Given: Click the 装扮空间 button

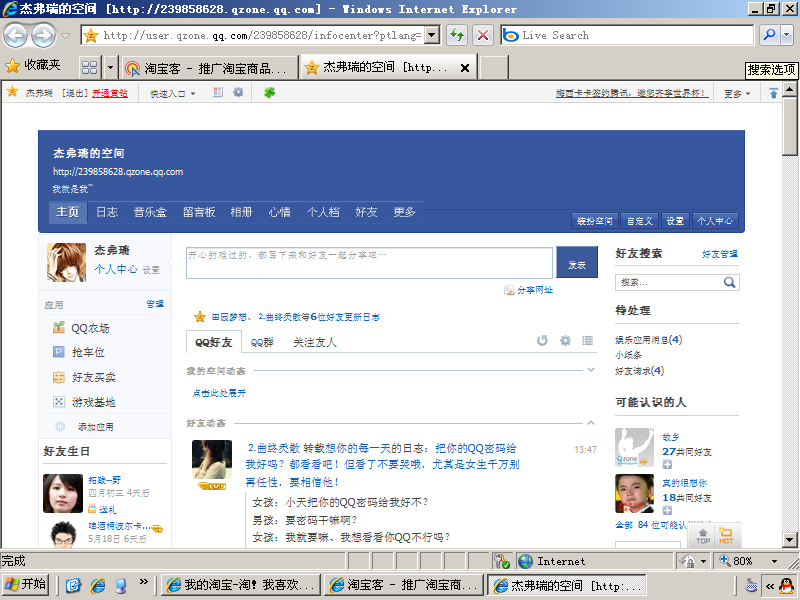Looking at the screenshot, I should (x=594, y=221).
